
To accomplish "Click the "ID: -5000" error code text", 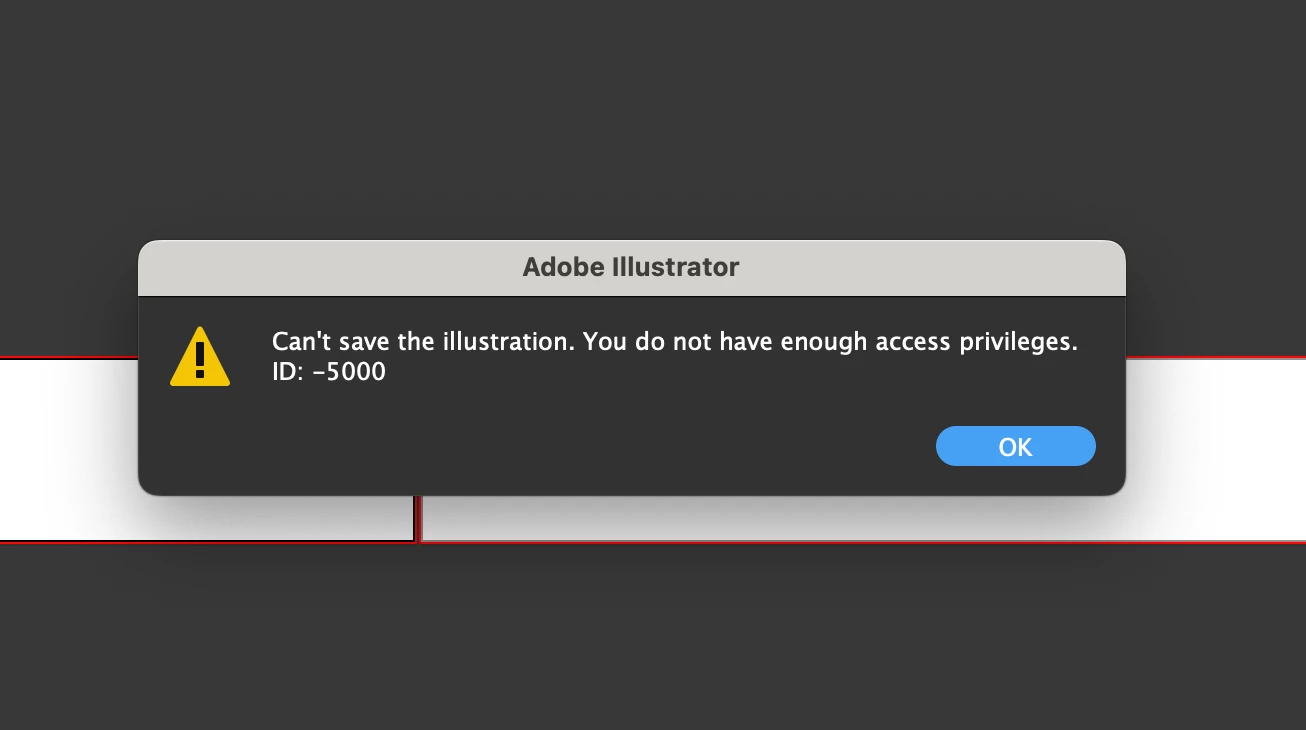I will pyautogui.click(x=329, y=372).
